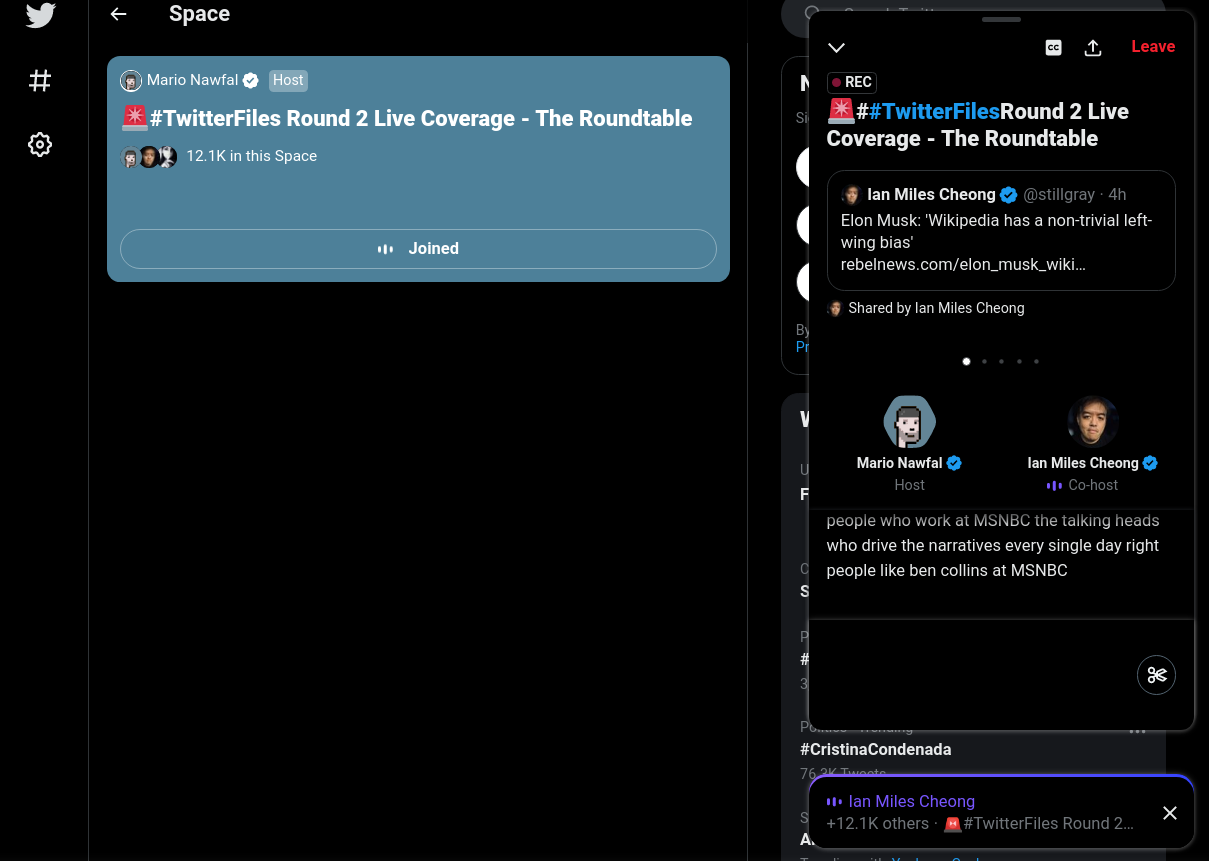Select Ian Miles Cheong co-host avatar
1209x861 pixels.
pos(1092,421)
